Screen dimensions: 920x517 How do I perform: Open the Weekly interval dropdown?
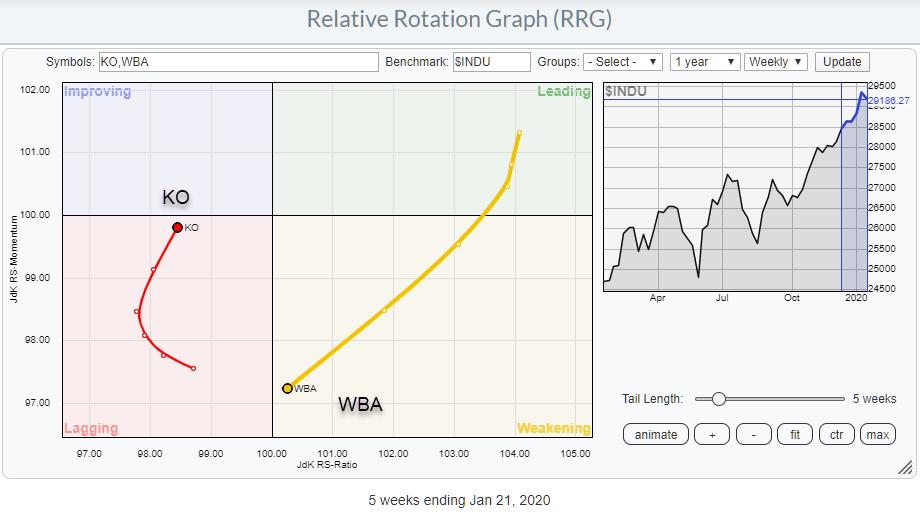pyautogui.click(x=776, y=62)
